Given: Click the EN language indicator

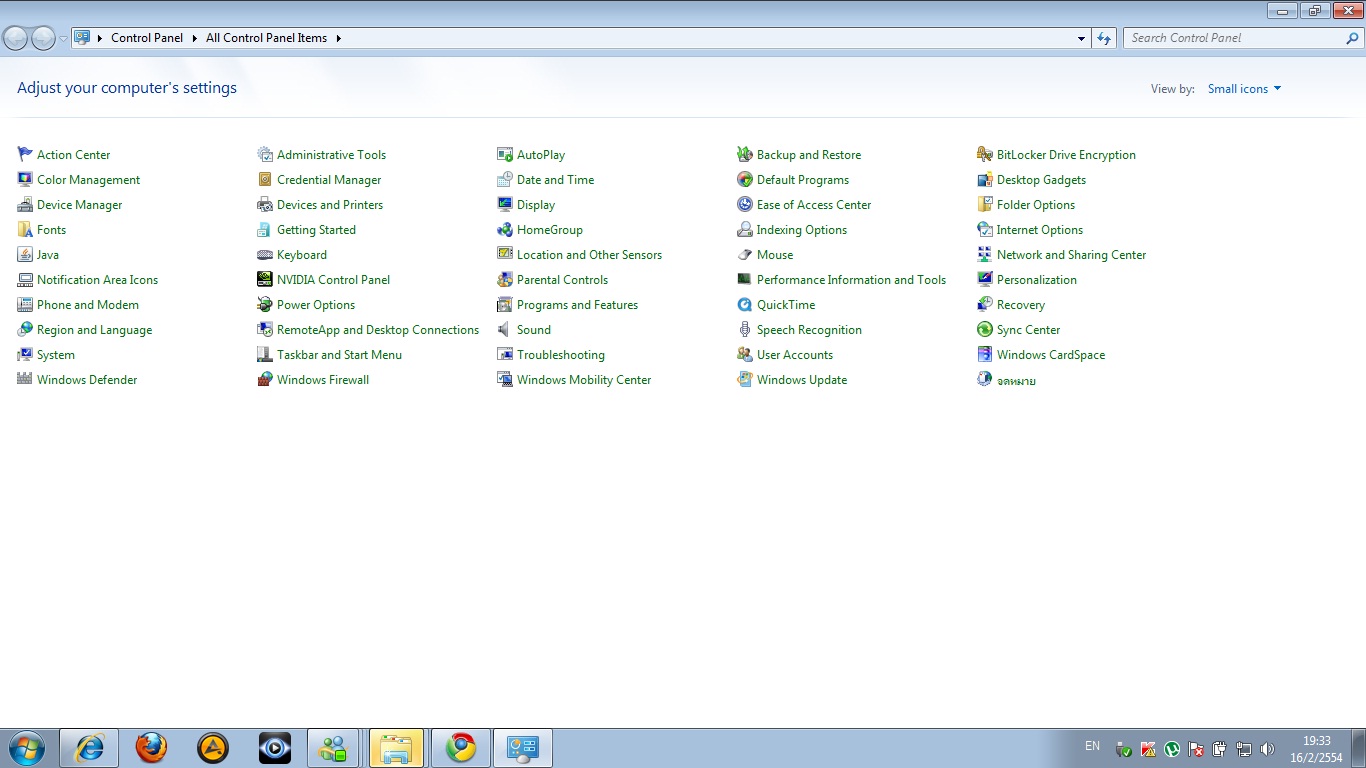Looking at the screenshot, I should point(1092,746).
